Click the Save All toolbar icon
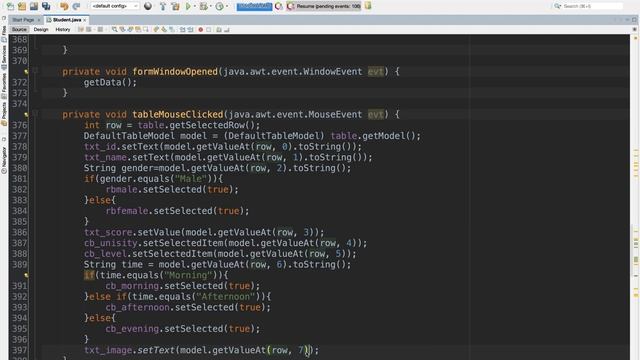 tap(46, 6)
